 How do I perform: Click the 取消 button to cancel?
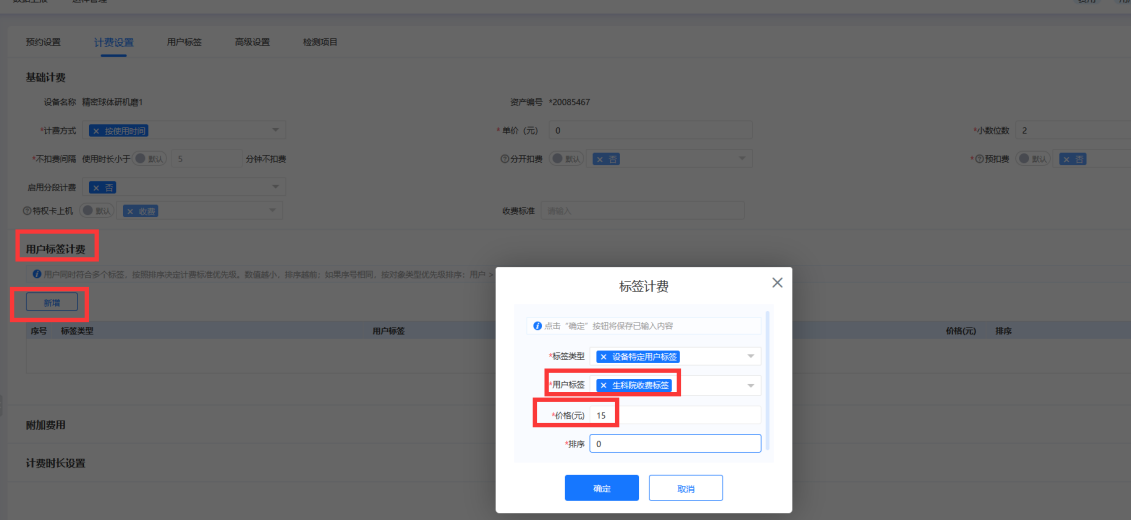pos(685,488)
